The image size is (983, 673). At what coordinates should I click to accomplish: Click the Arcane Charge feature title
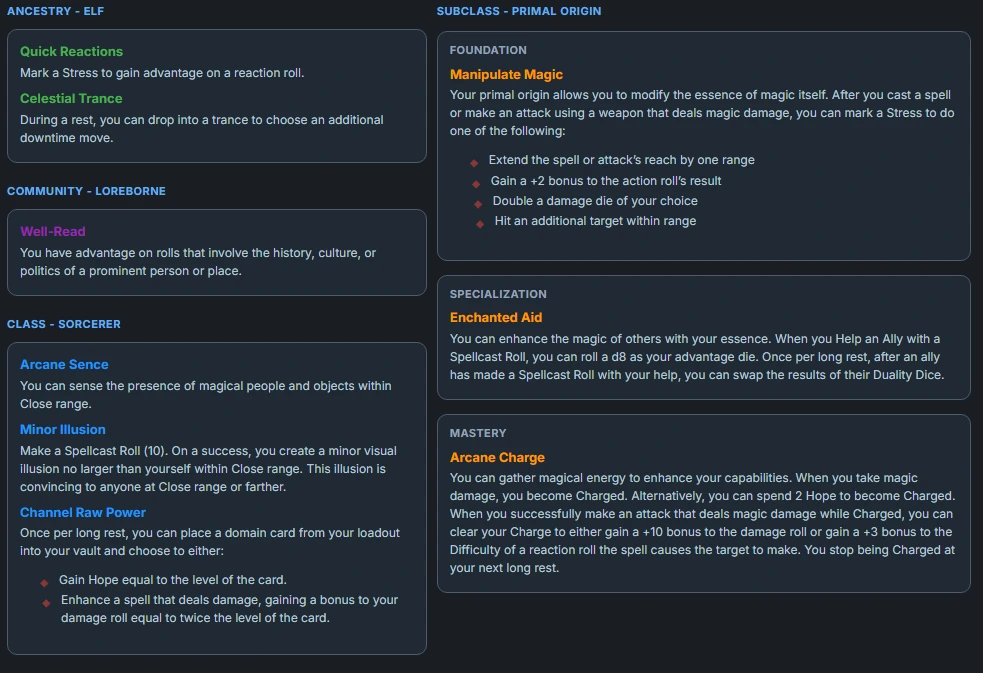(x=497, y=457)
